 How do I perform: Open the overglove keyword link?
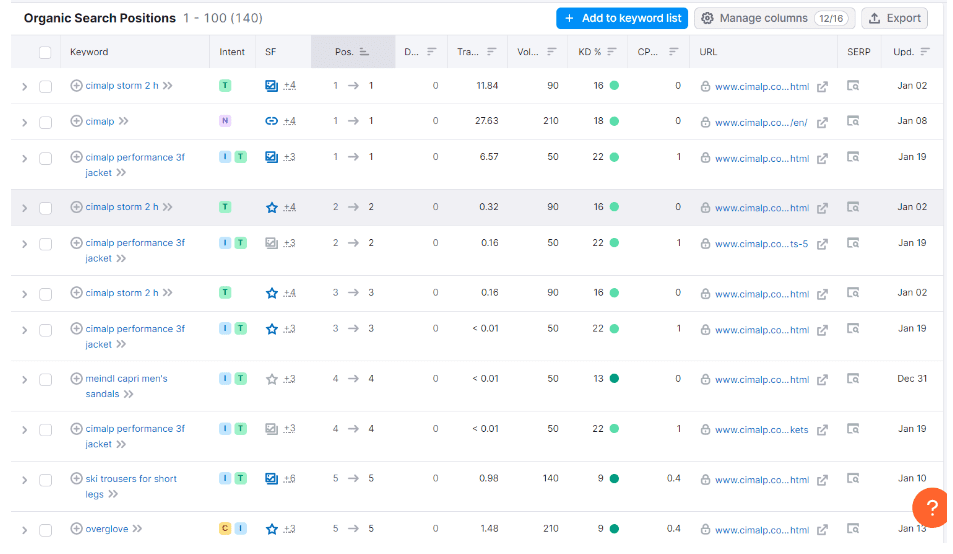107,529
